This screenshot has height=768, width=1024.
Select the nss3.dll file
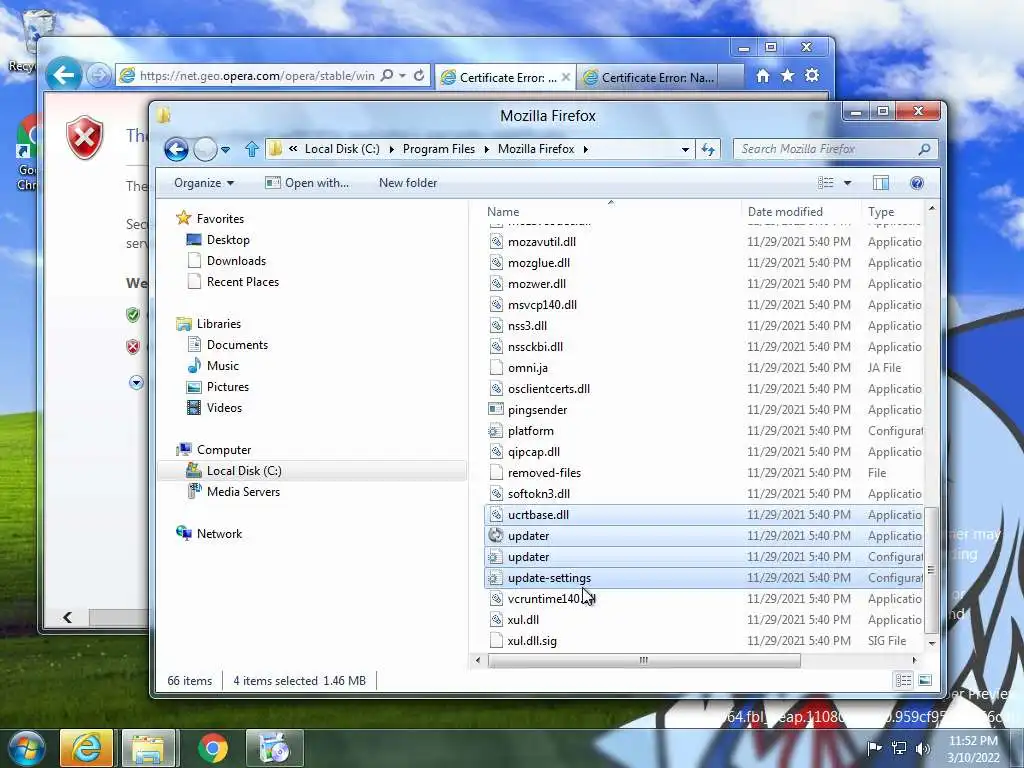pos(528,326)
